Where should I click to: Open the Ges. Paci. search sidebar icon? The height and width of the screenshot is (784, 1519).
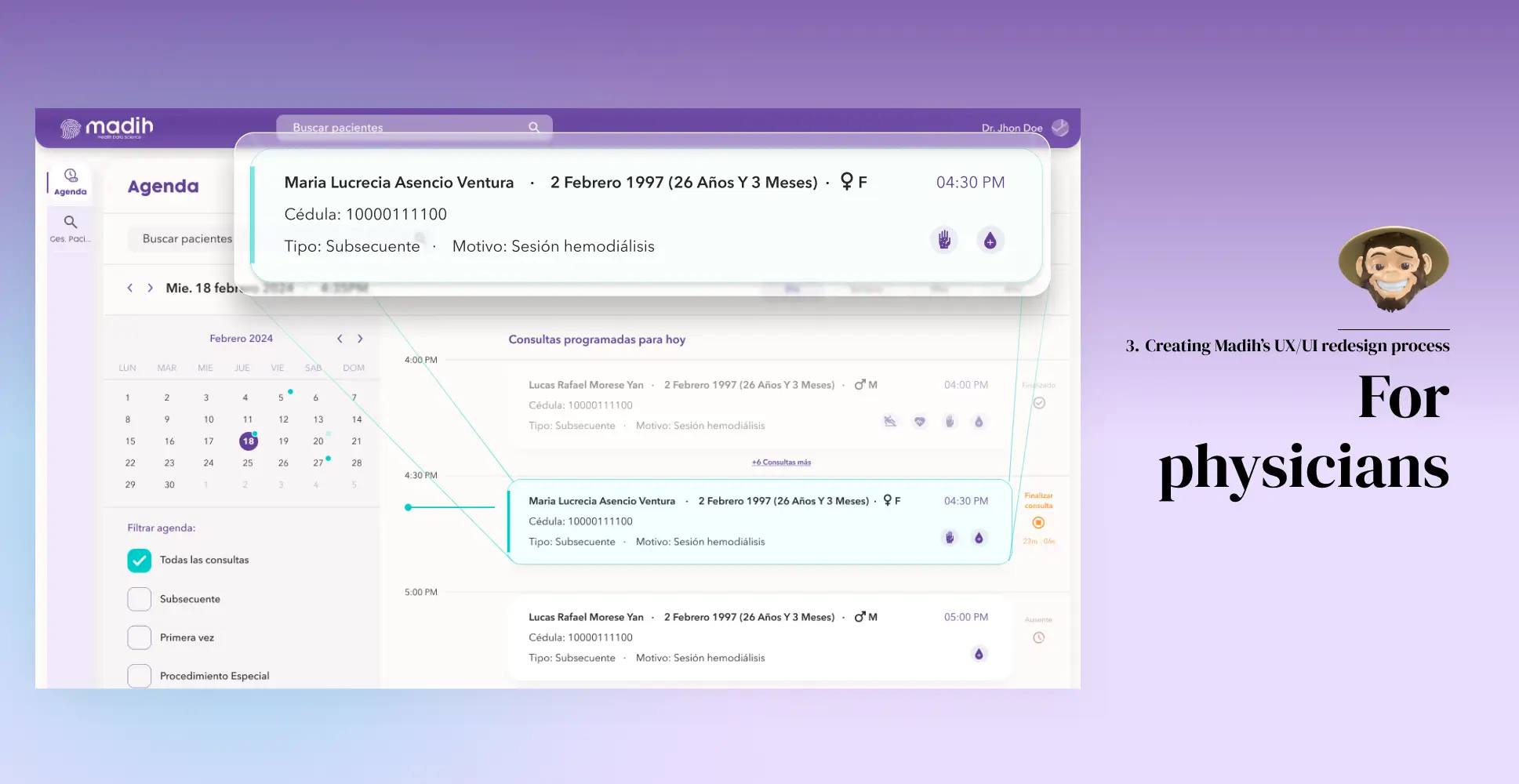click(x=71, y=228)
